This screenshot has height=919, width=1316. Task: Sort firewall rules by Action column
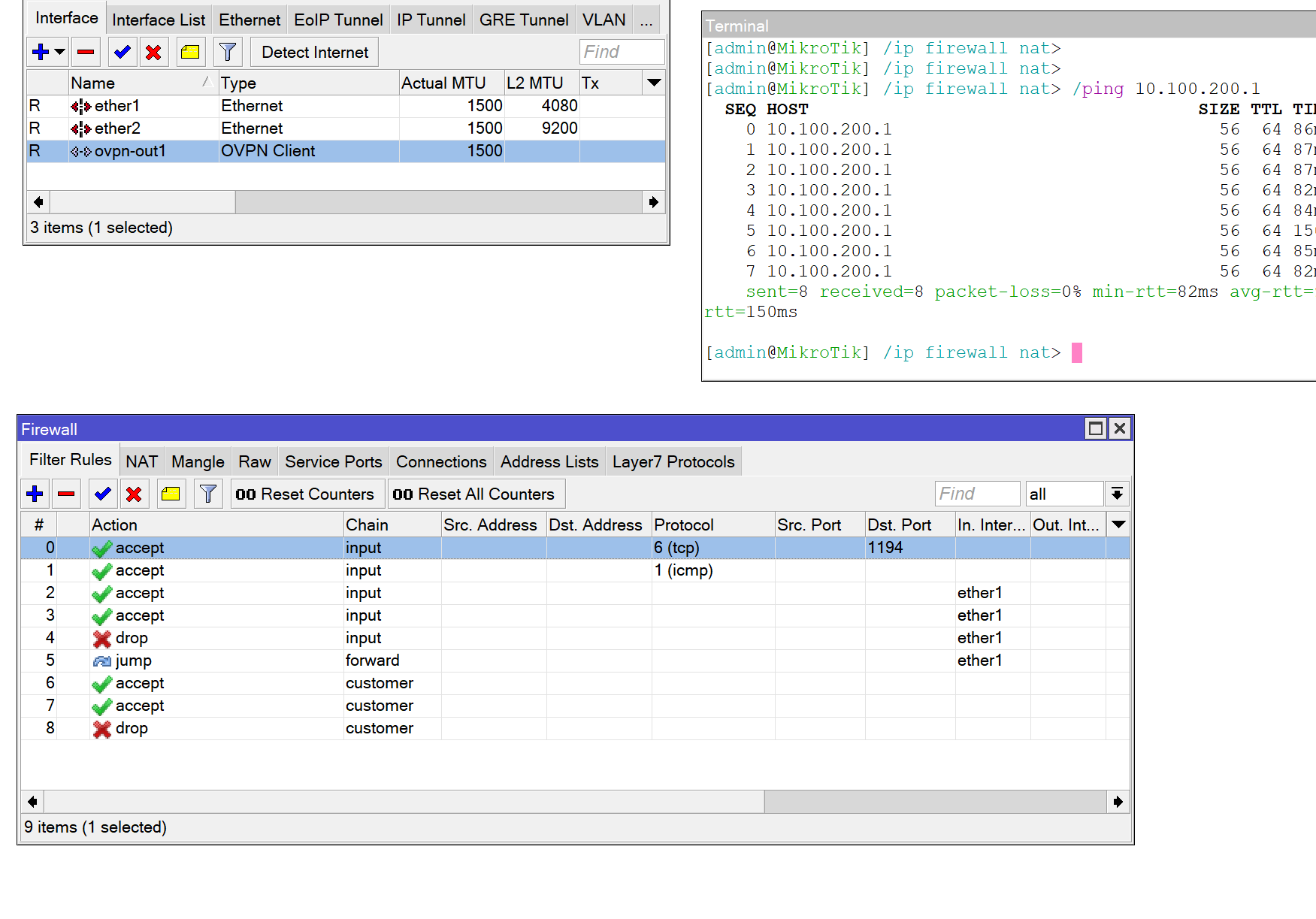click(x=216, y=524)
